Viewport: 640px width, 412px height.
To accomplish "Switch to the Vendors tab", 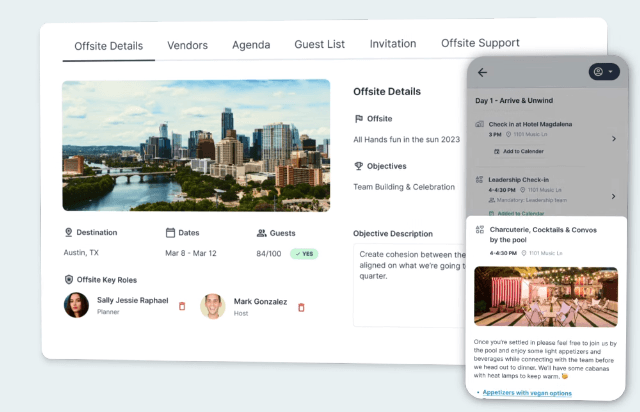I will [x=187, y=45].
